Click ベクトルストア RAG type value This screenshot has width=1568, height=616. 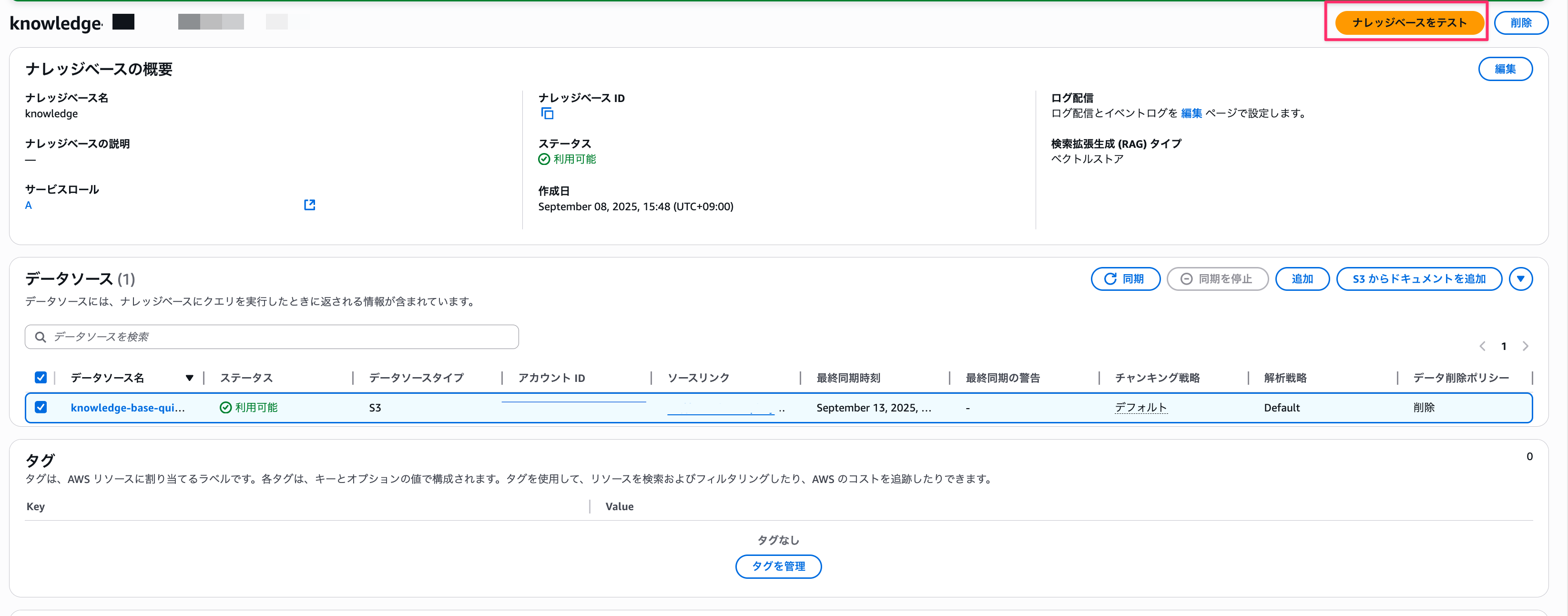[x=1087, y=159]
